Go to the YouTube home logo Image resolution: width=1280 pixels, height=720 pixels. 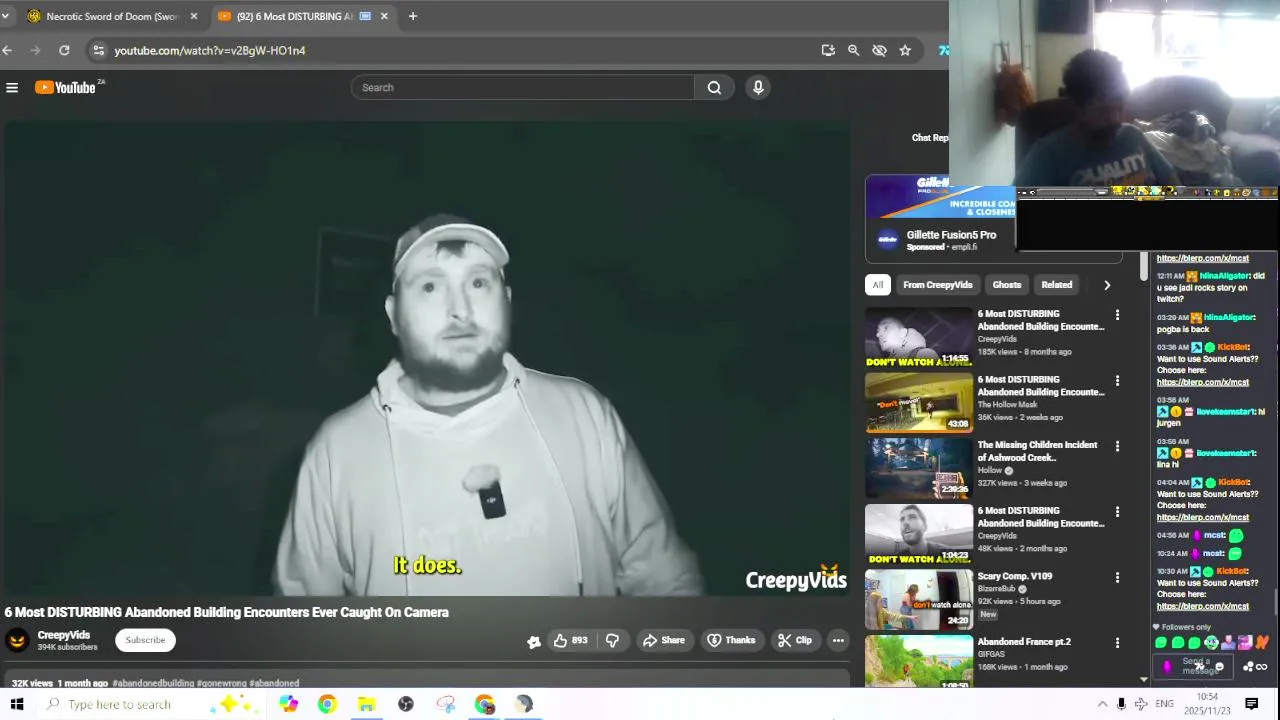pos(66,88)
